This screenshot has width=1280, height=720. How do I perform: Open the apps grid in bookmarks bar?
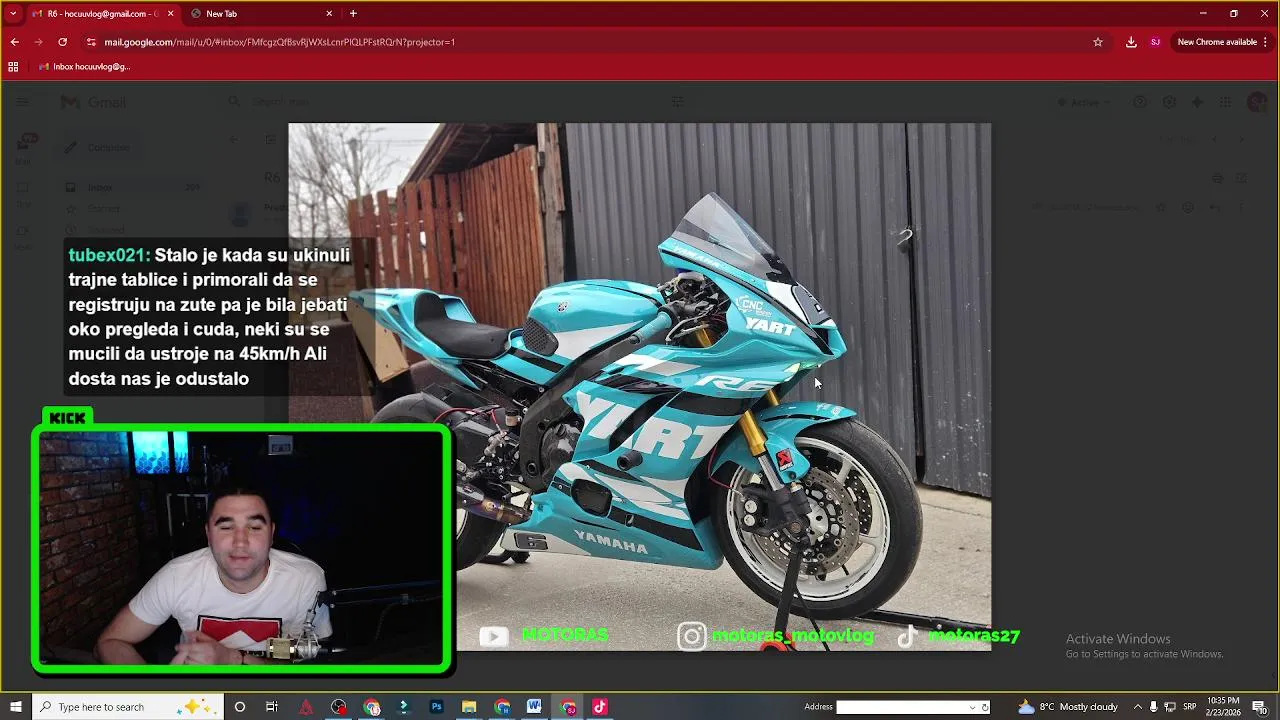[x=13, y=67]
